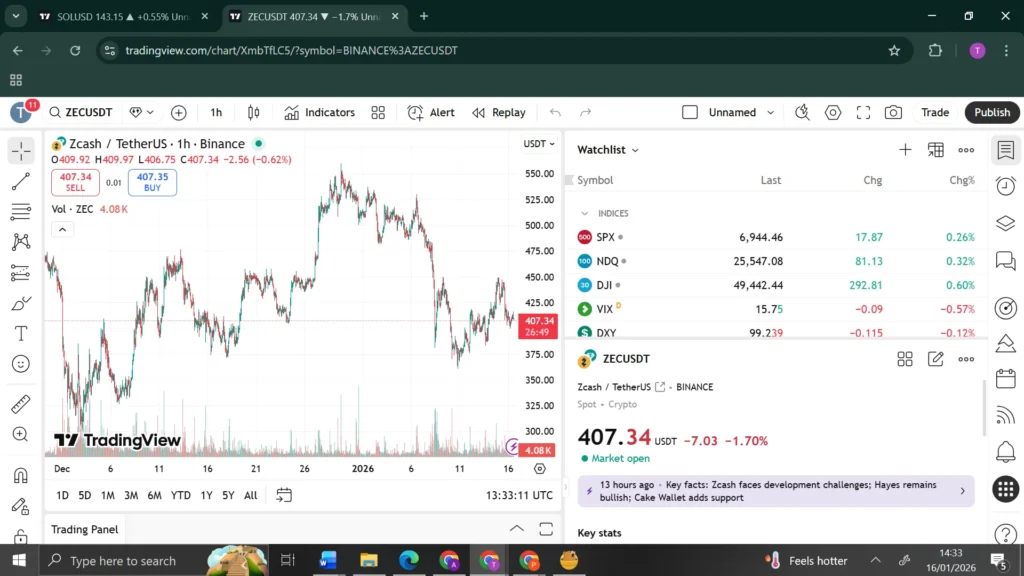The image size is (1024, 576).
Task: Open the Watchlist dropdown
Action: click(x=608, y=150)
